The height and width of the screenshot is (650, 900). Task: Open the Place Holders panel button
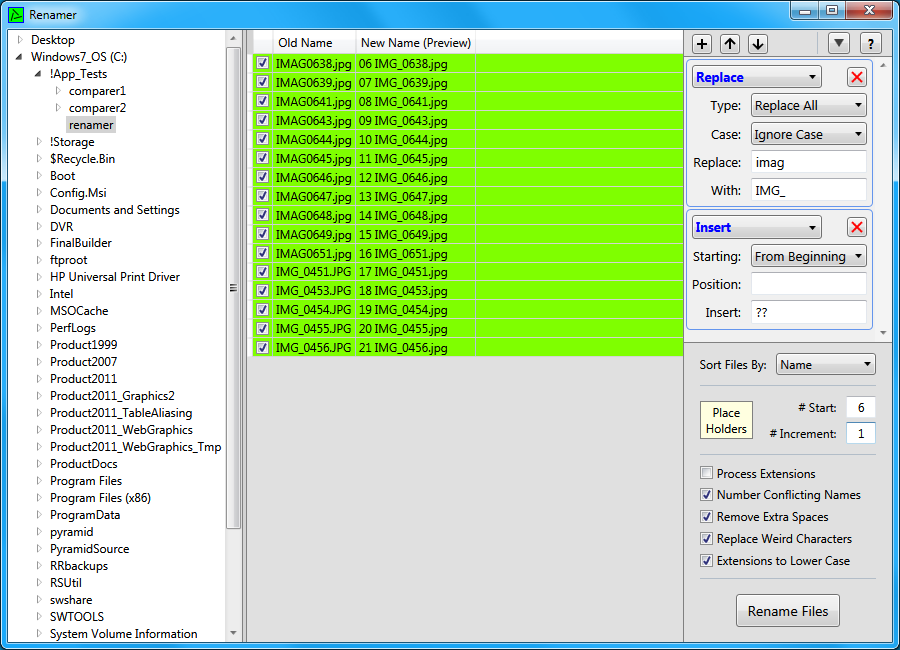point(726,420)
